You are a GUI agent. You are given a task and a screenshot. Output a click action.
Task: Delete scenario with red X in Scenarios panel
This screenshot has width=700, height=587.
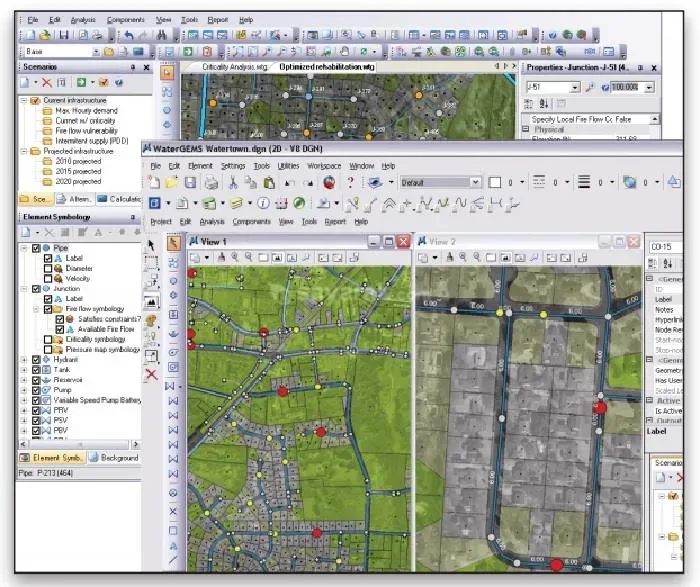click(47, 83)
